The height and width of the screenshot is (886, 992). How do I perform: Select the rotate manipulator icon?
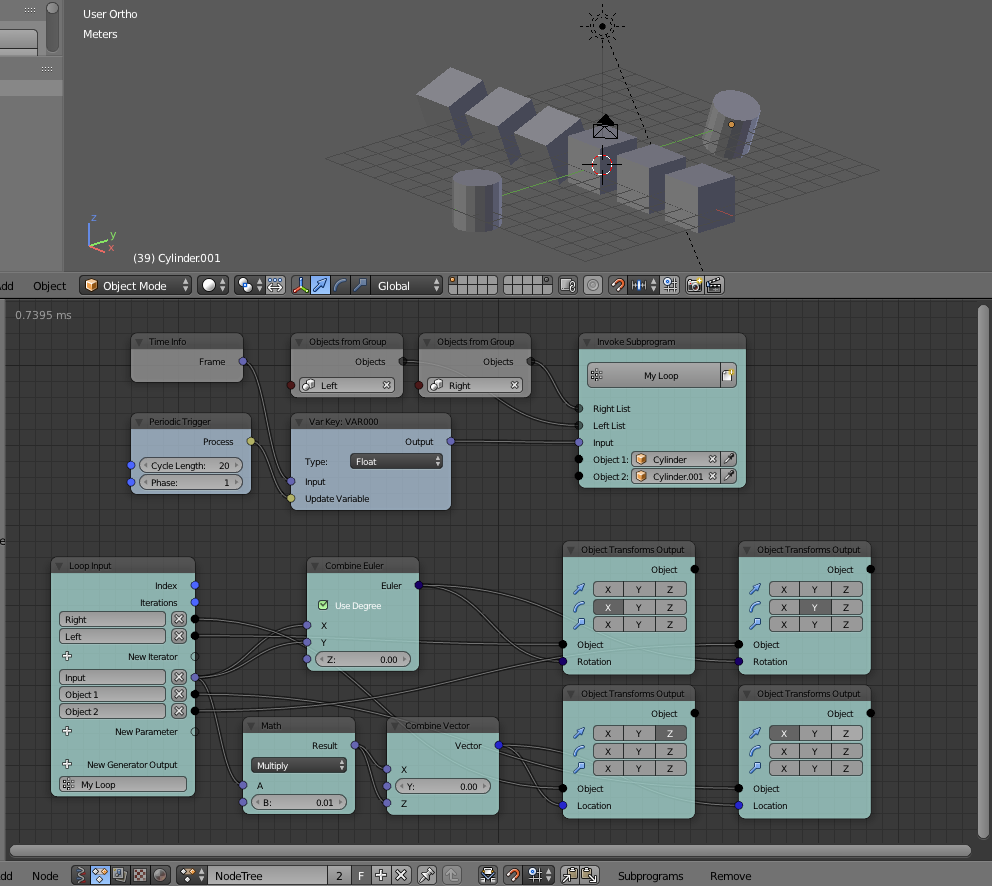[340, 285]
